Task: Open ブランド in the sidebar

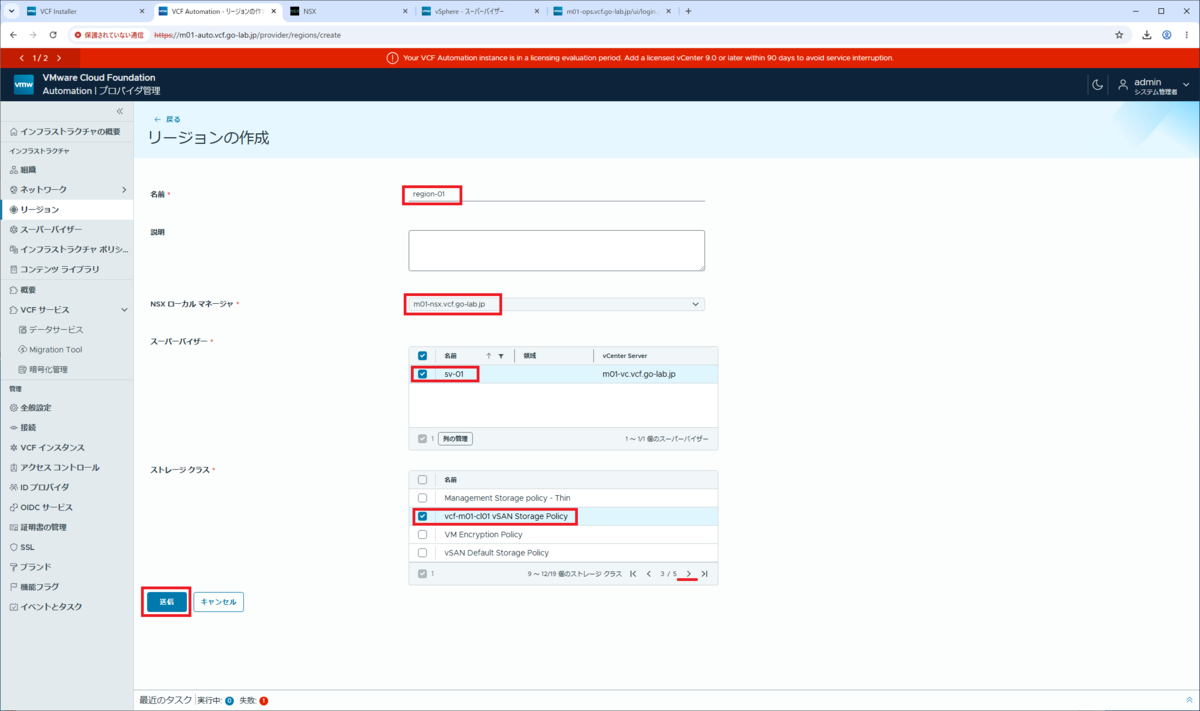Action: (x=36, y=567)
